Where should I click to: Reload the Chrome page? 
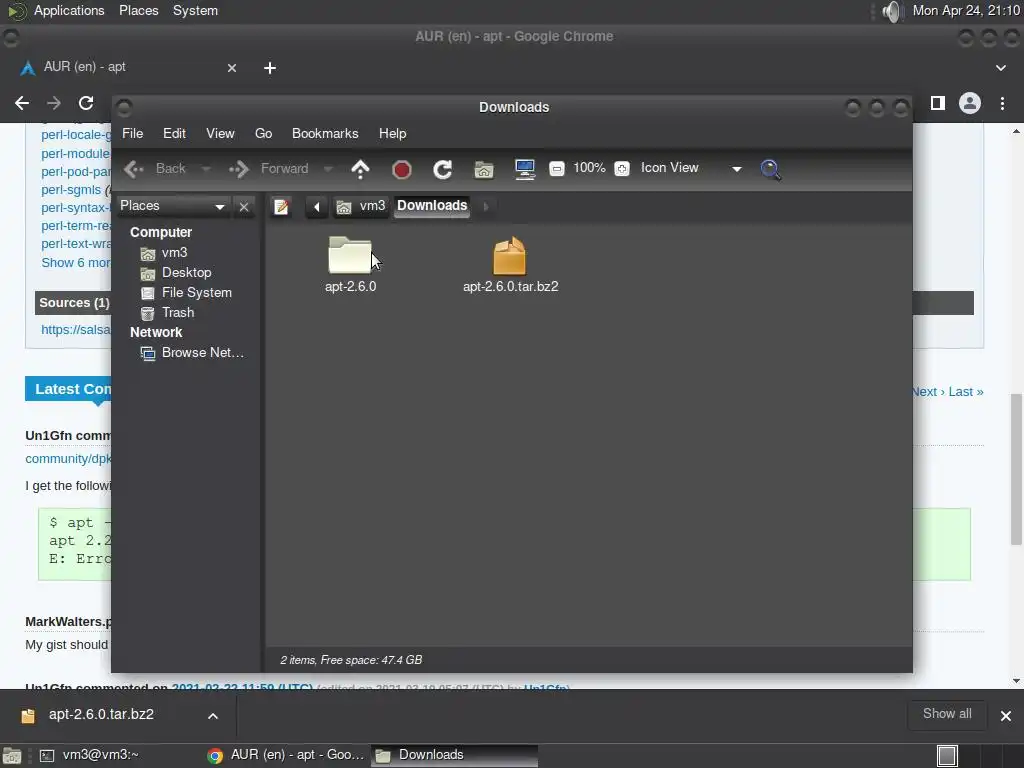pos(86,103)
